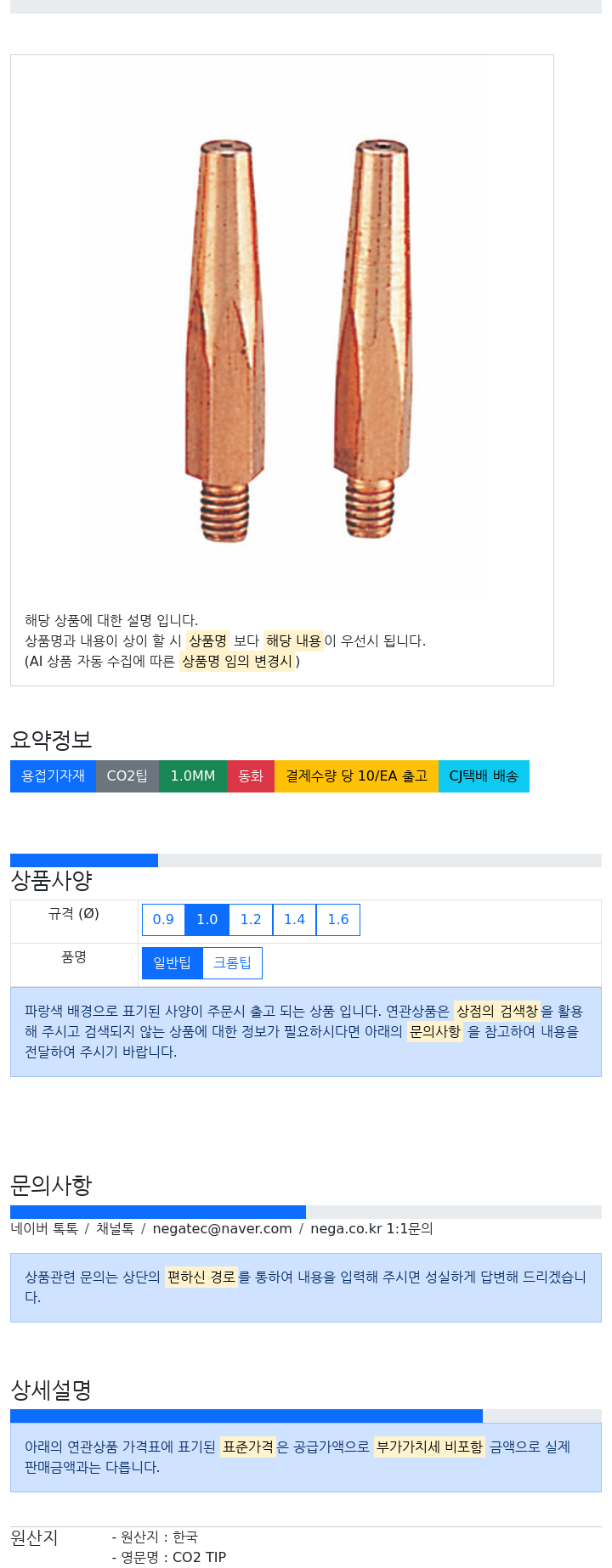Image resolution: width=612 pixels, height=1568 pixels.
Task: Click the 용접기자재 category badge
Action: [53, 776]
